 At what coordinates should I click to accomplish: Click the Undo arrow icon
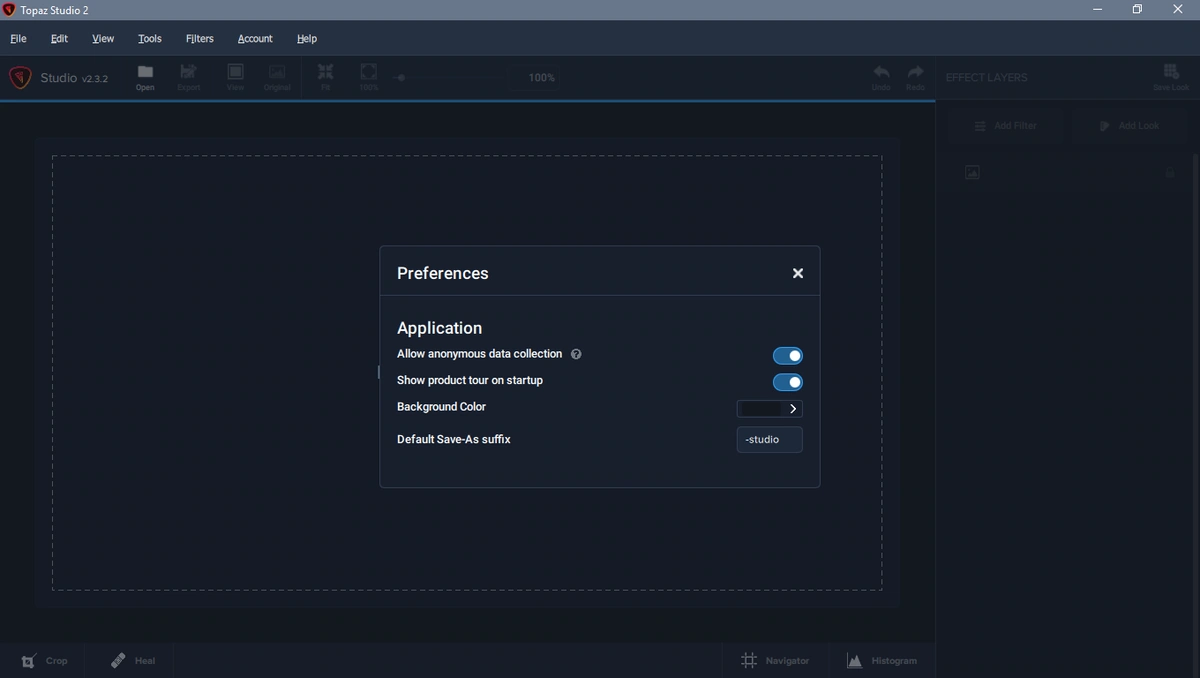[x=881, y=77]
